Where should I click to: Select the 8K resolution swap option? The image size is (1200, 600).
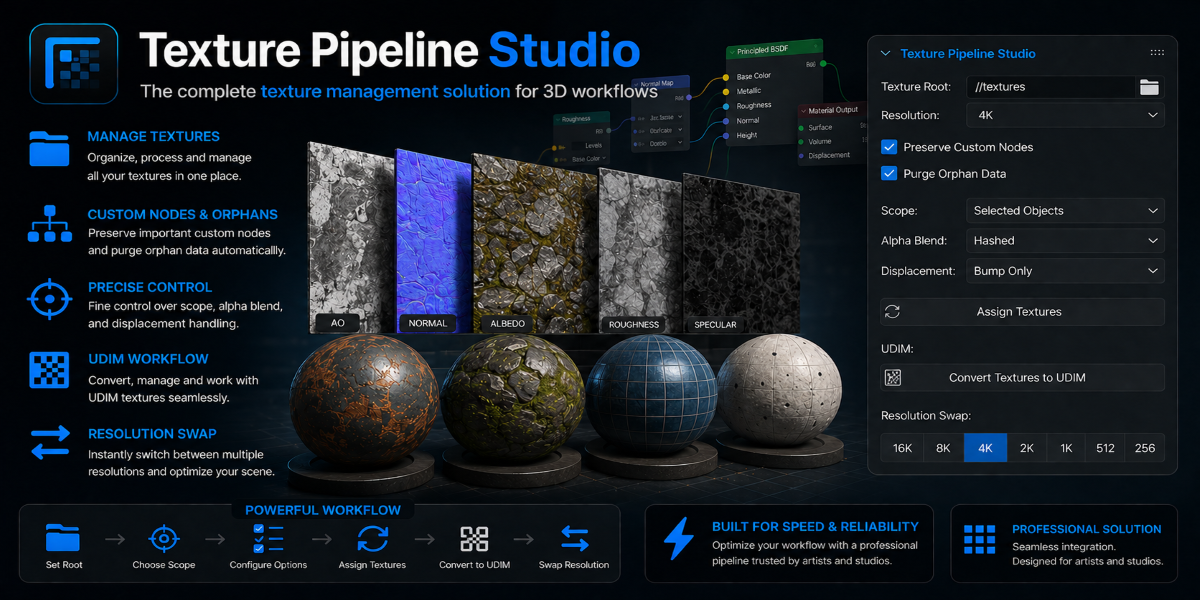pos(943,448)
